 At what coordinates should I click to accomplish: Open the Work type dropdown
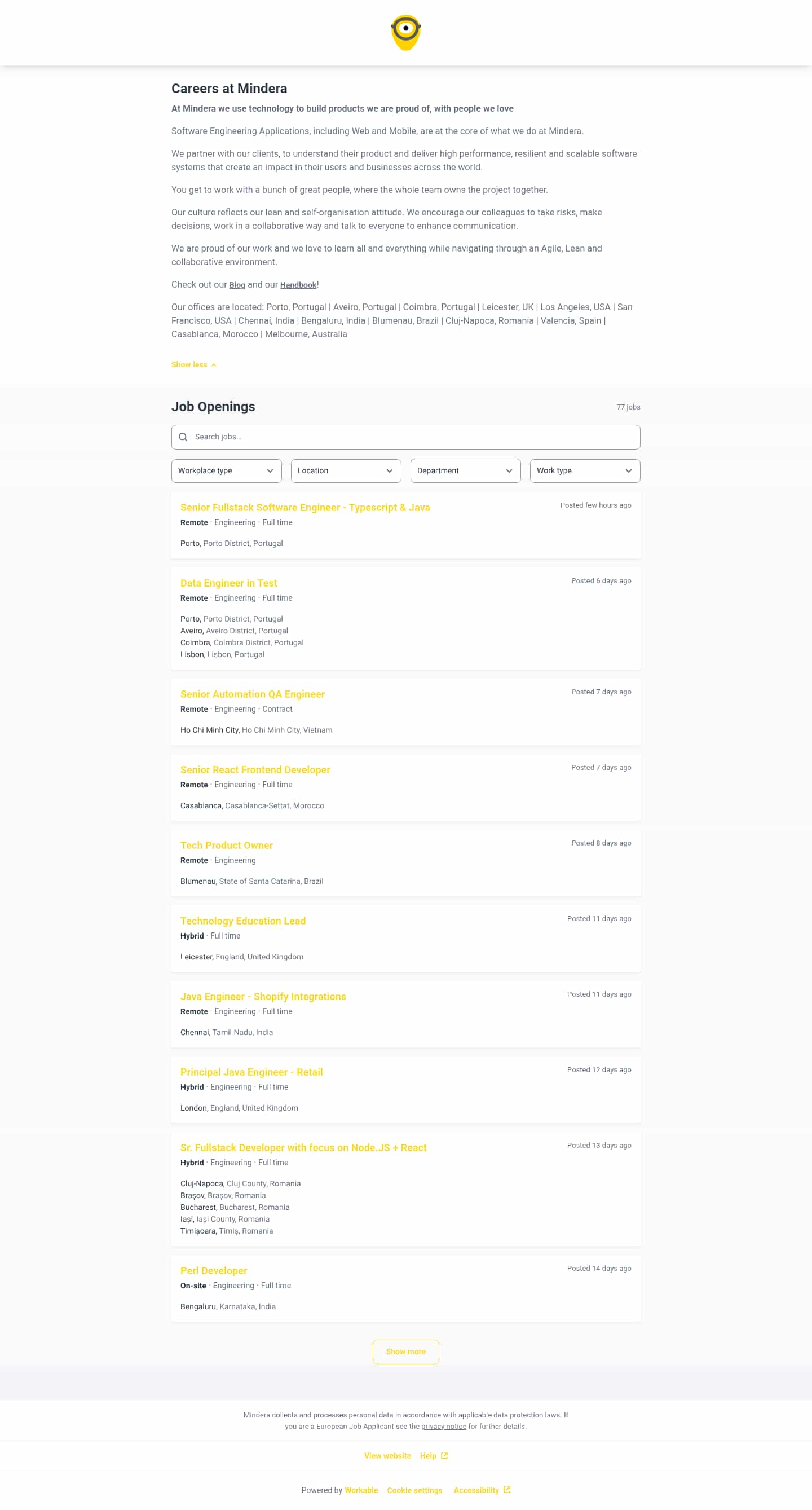[585, 470]
